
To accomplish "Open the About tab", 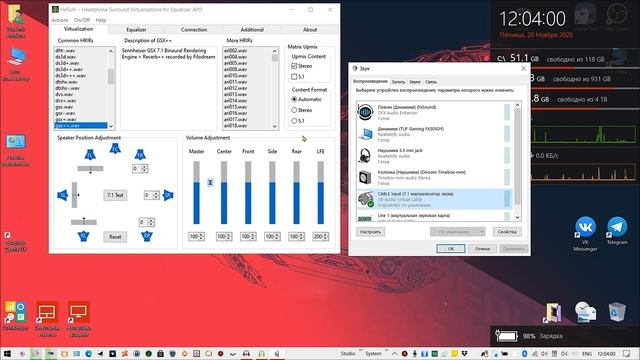I will 310,29.
